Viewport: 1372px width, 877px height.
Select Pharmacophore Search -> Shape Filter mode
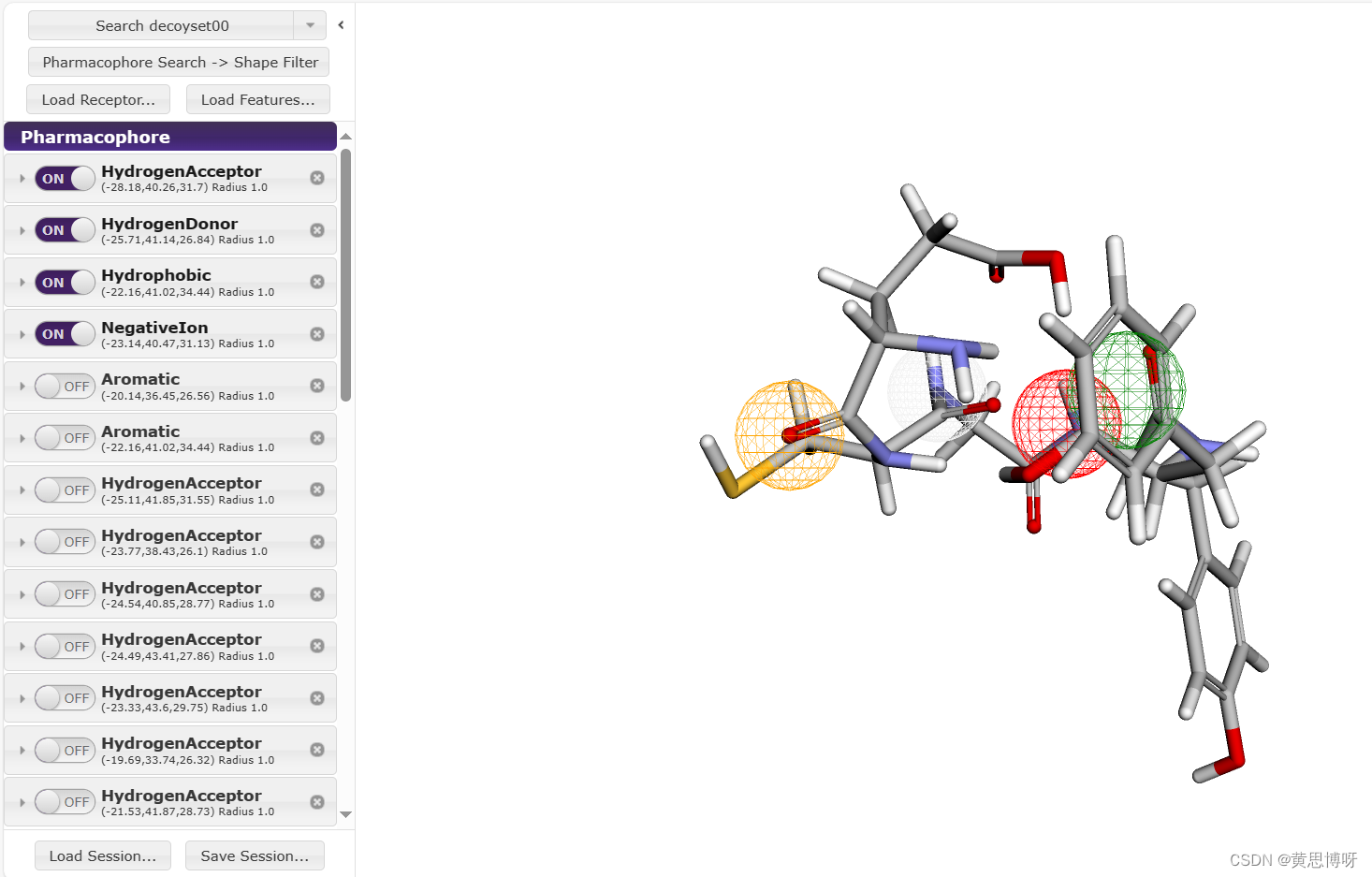pos(179,62)
